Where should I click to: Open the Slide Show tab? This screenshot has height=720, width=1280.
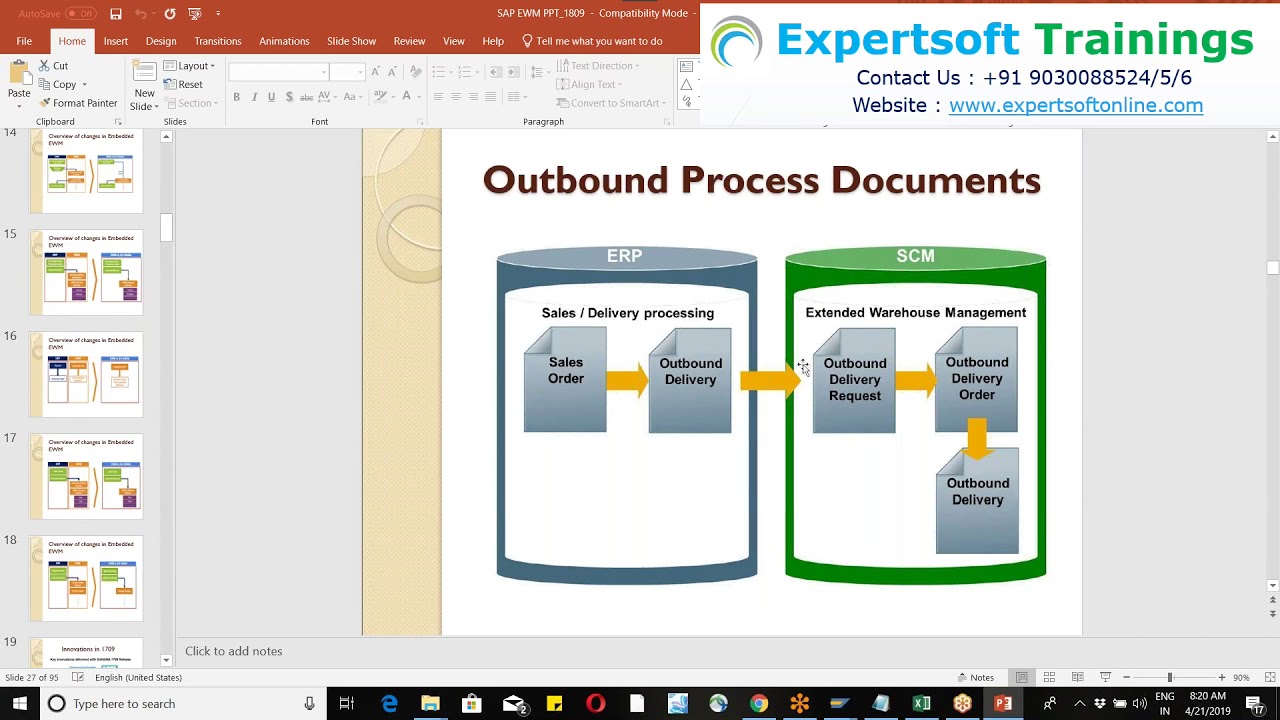pos(351,41)
